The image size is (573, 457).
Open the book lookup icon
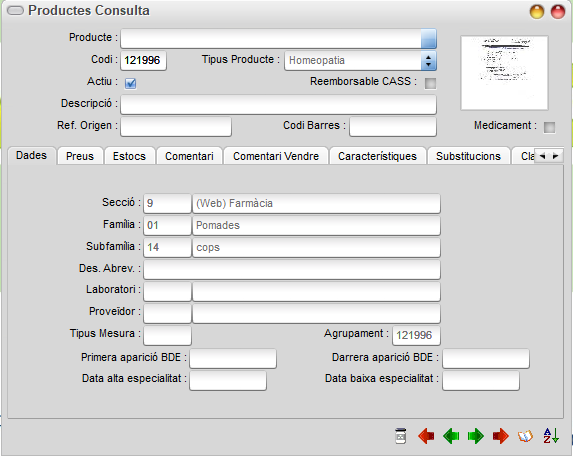tap(525, 436)
